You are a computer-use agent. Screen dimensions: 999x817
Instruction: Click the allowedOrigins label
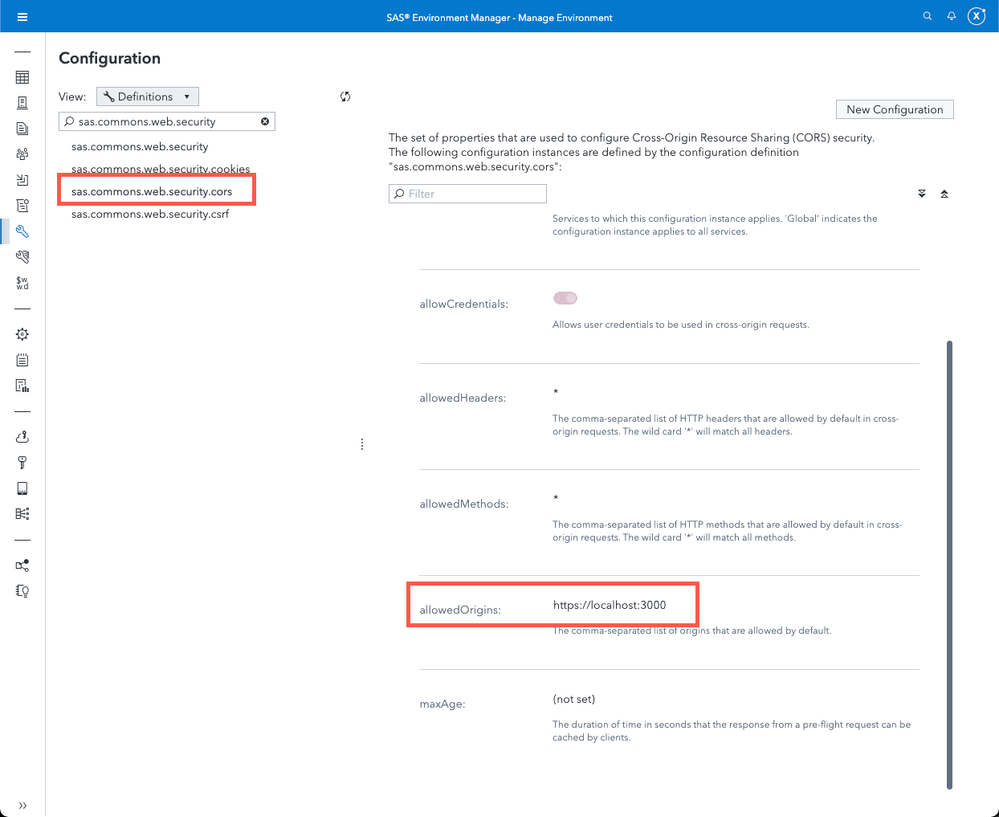(x=460, y=610)
